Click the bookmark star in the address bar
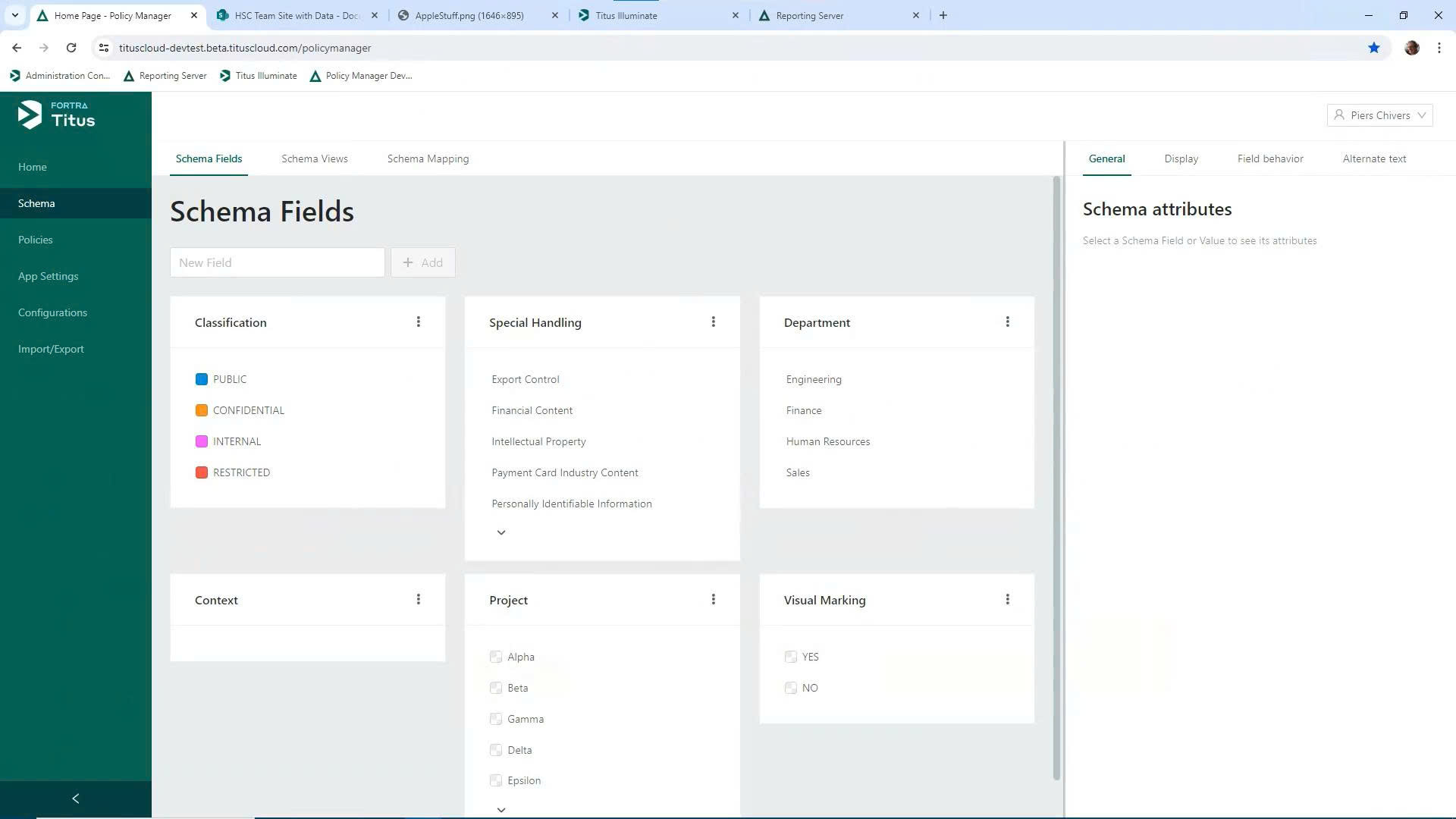Screen dimensions: 1456x819 (1373, 48)
